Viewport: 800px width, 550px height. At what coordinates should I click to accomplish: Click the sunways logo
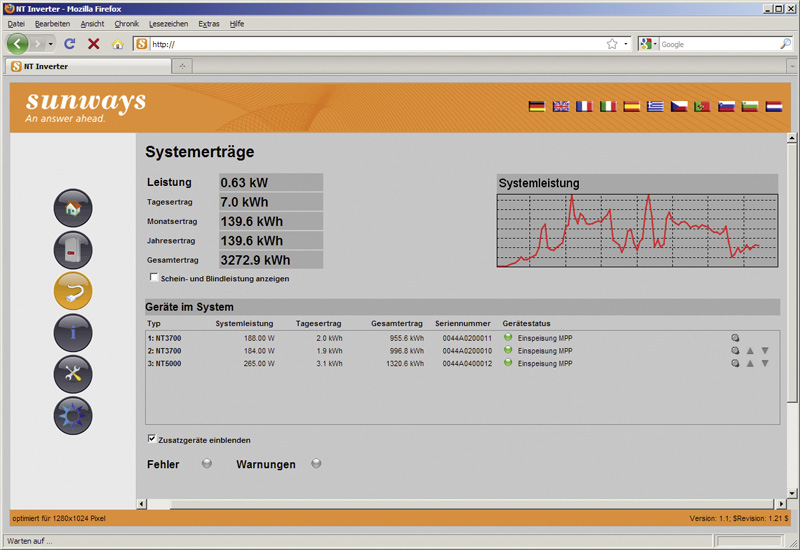pos(86,107)
